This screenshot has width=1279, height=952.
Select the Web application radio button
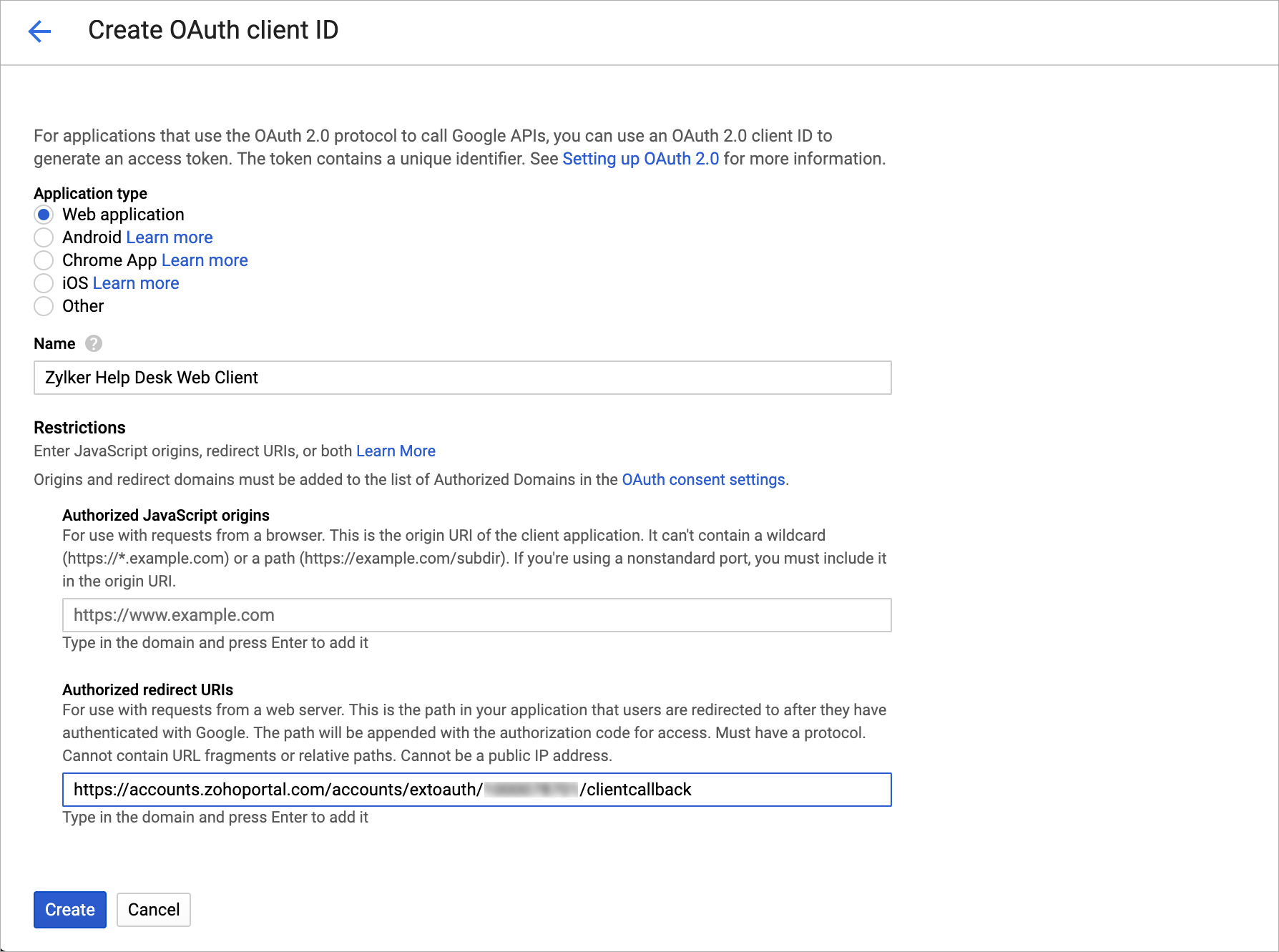[x=44, y=215]
